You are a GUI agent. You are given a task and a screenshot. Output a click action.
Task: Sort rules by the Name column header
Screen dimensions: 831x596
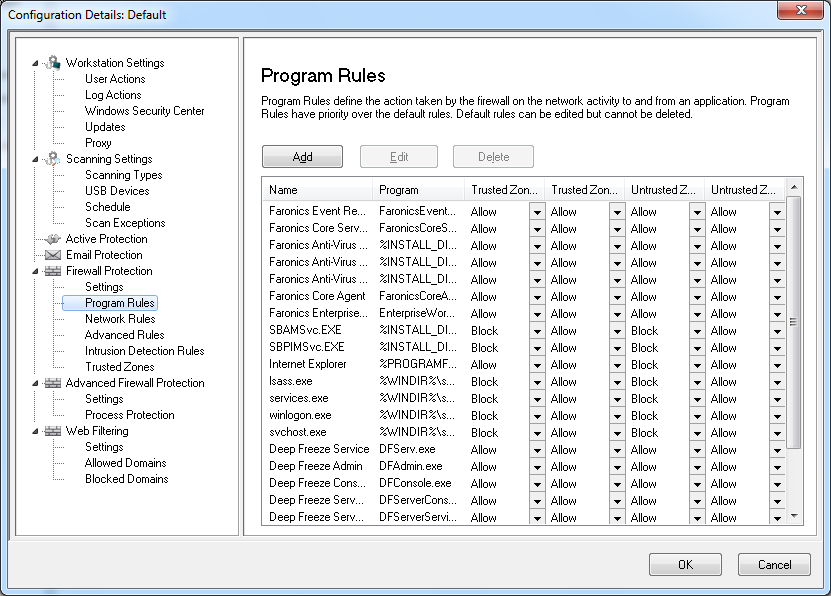317,189
